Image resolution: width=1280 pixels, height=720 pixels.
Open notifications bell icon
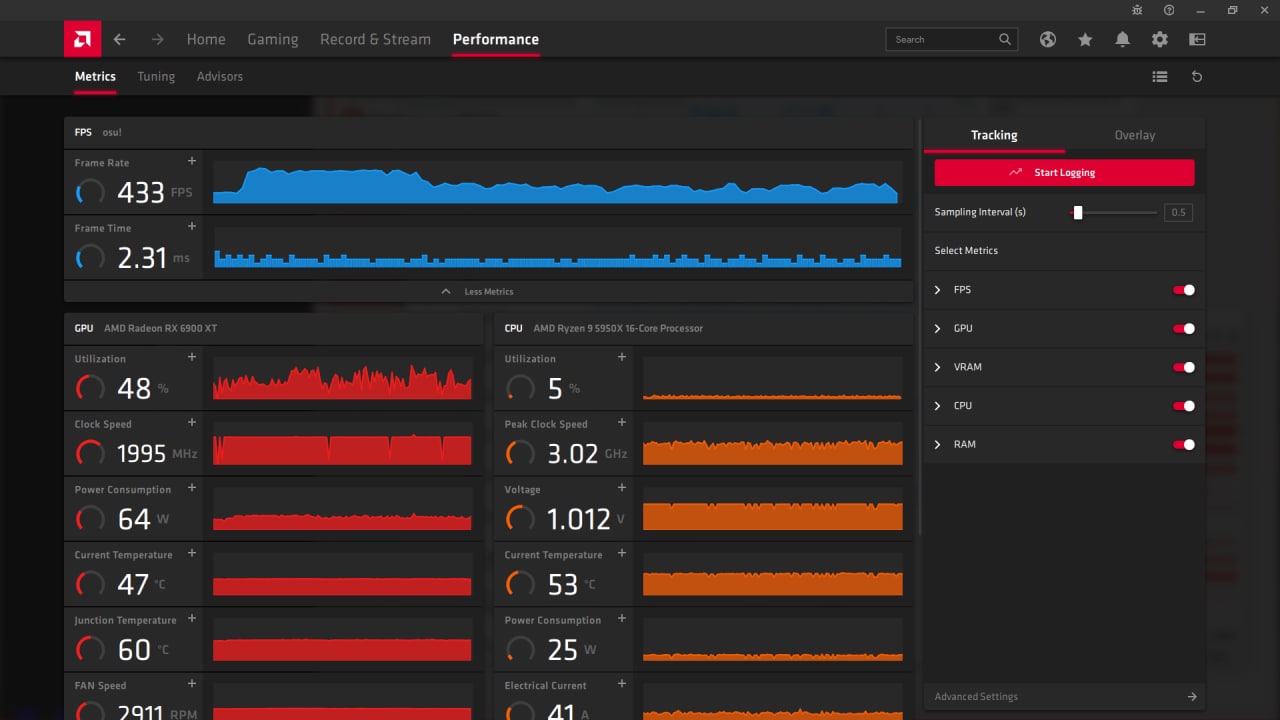tap(1122, 40)
